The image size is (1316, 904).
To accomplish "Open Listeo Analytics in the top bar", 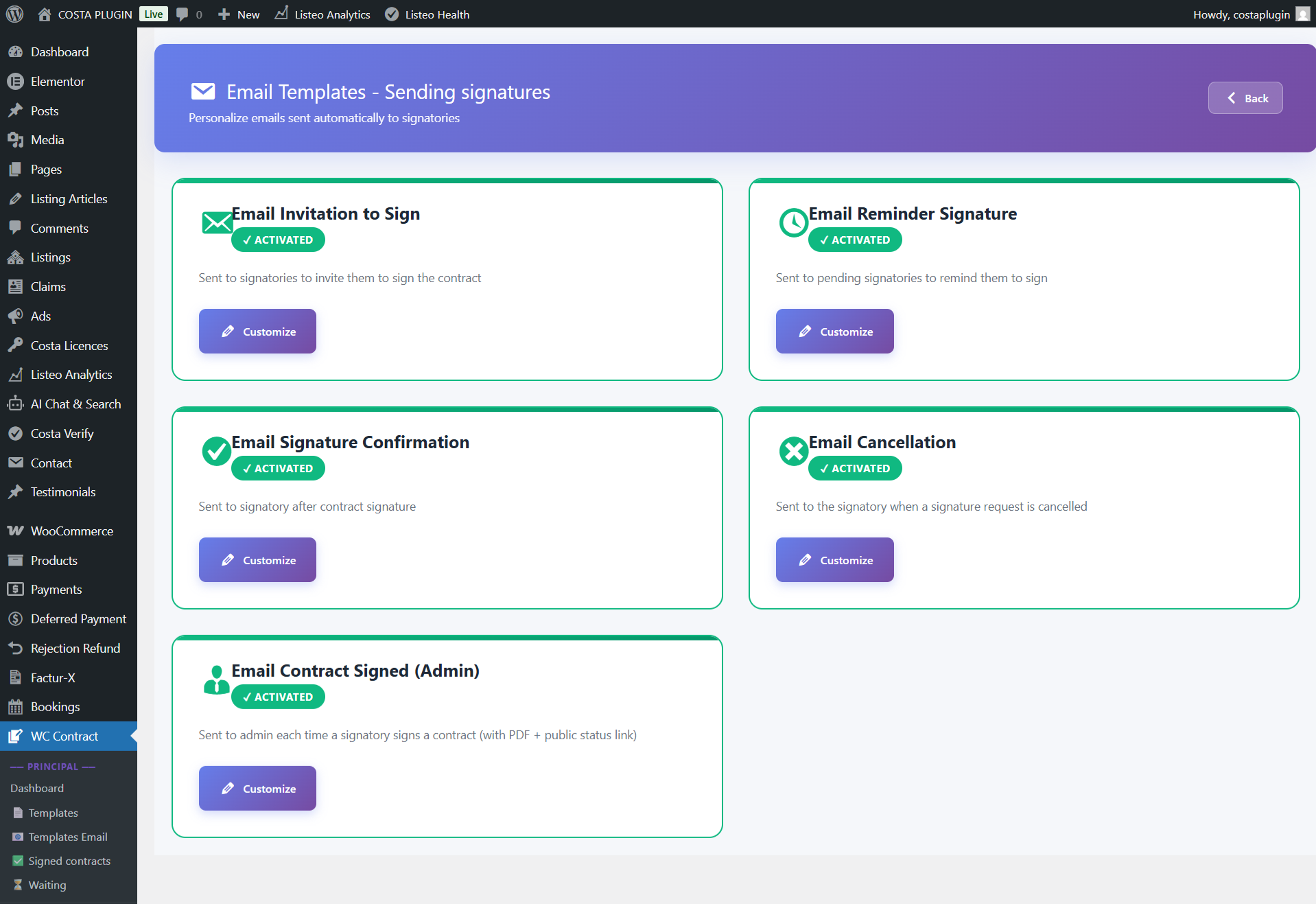I will click(x=322, y=14).
